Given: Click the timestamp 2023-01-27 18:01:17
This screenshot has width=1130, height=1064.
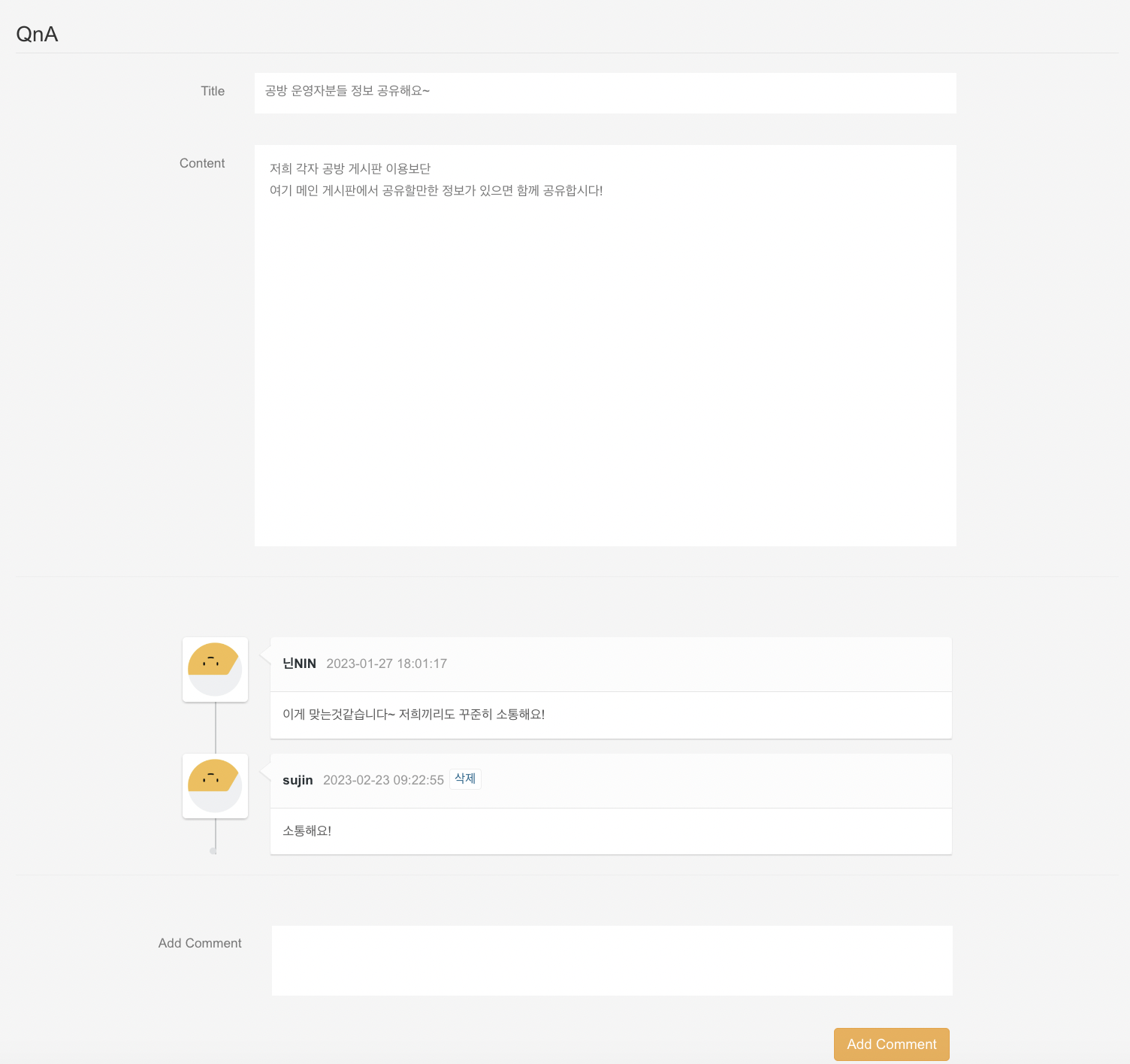Looking at the screenshot, I should [386, 663].
